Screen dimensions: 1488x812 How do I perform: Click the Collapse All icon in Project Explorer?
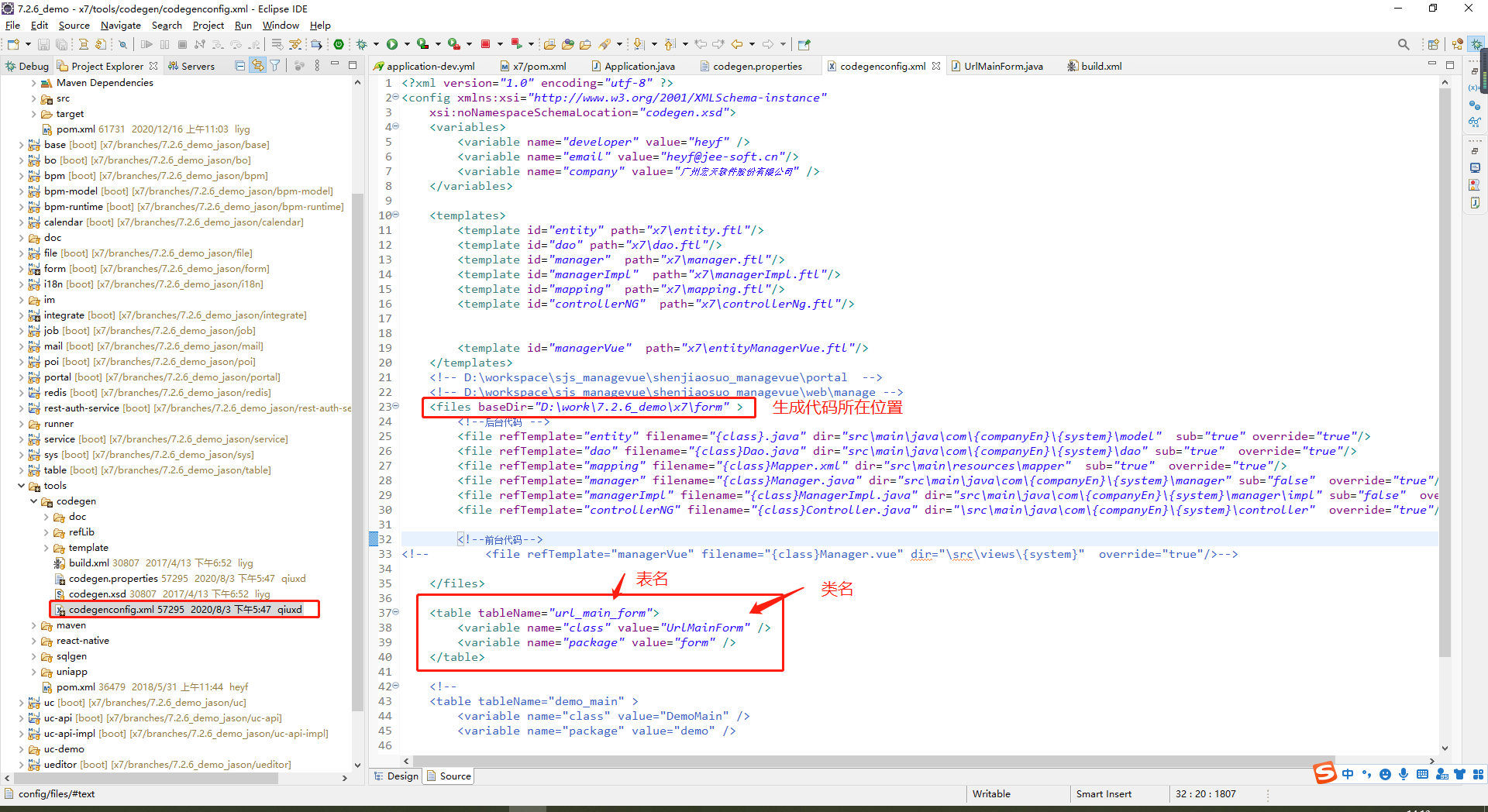coord(240,66)
